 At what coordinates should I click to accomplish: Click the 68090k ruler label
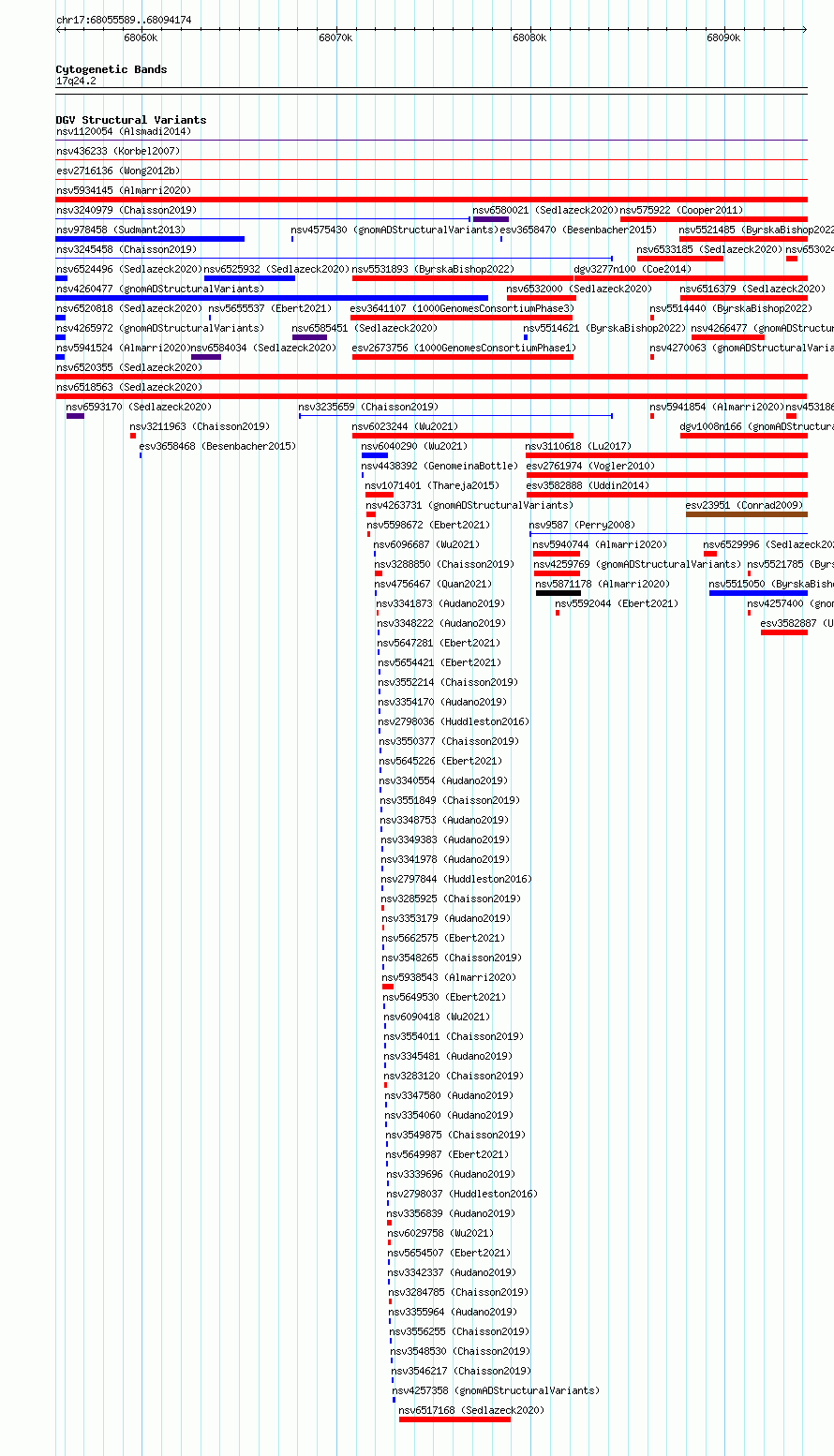(x=723, y=37)
